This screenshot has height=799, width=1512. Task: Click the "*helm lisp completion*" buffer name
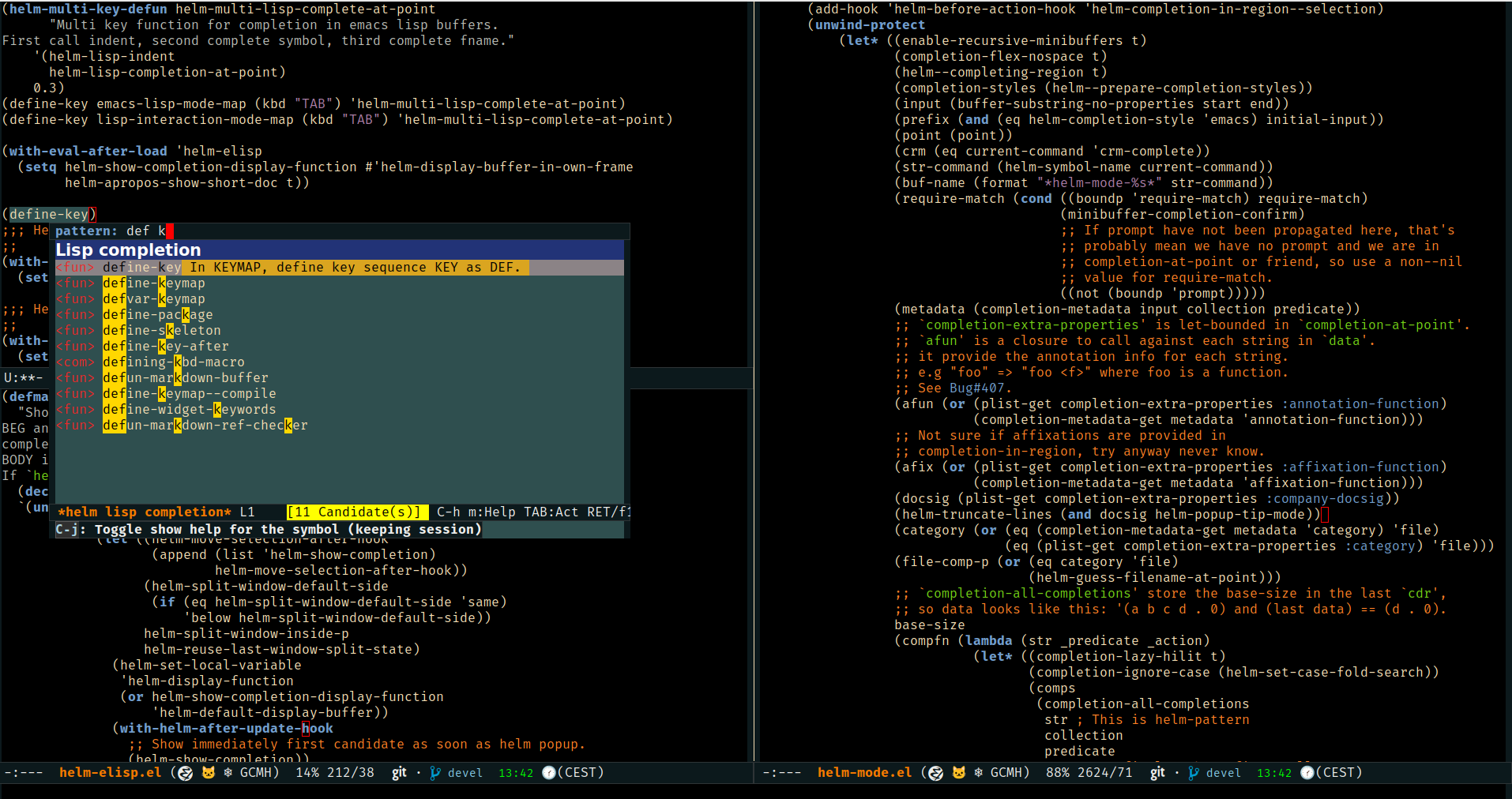[x=145, y=512]
